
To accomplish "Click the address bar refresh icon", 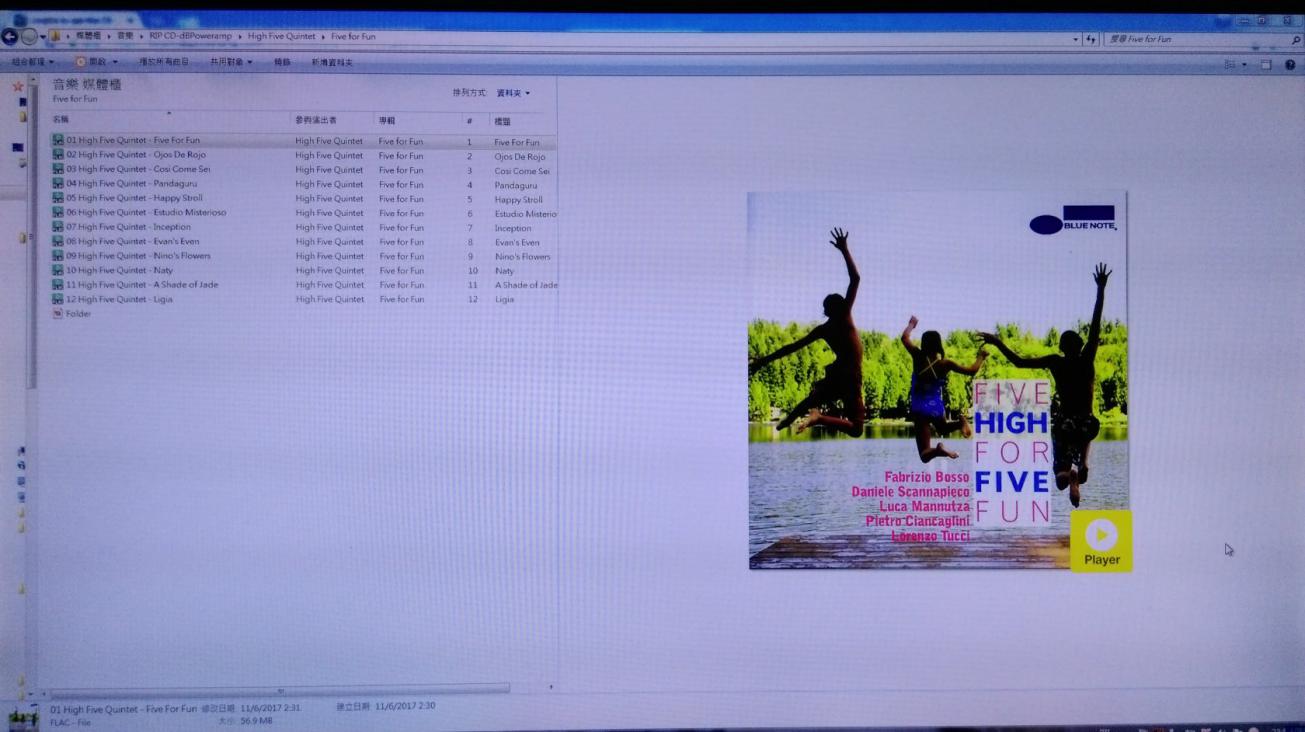I will click(x=1090, y=39).
